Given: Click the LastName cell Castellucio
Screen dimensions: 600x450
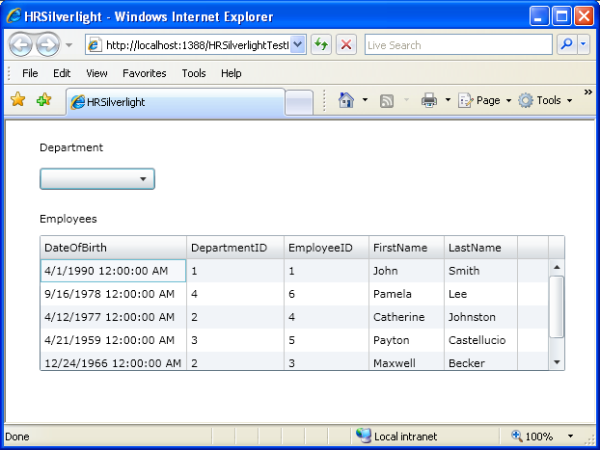Looking at the screenshot, I should pyautogui.click(x=481, y=340).
